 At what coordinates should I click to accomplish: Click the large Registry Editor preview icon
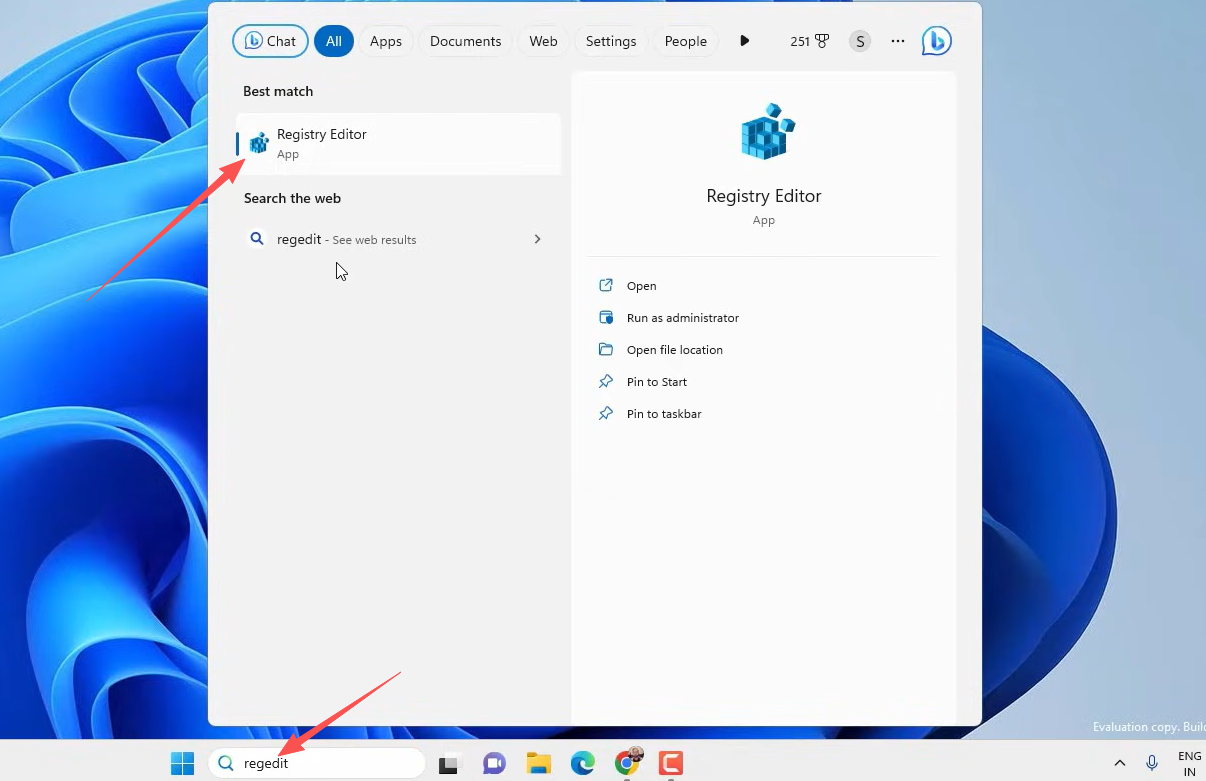tap(766, 131)
